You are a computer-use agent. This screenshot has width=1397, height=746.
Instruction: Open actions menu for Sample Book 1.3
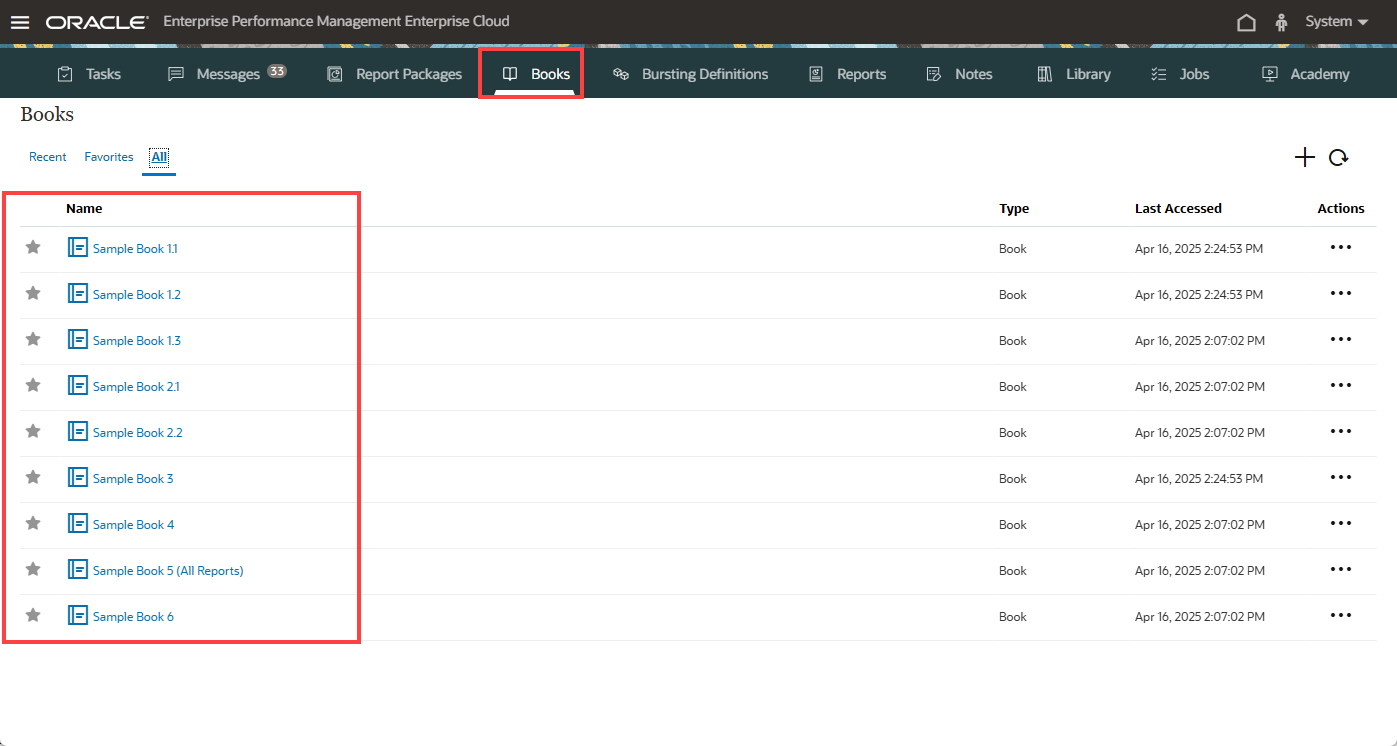pos(1341,340)
